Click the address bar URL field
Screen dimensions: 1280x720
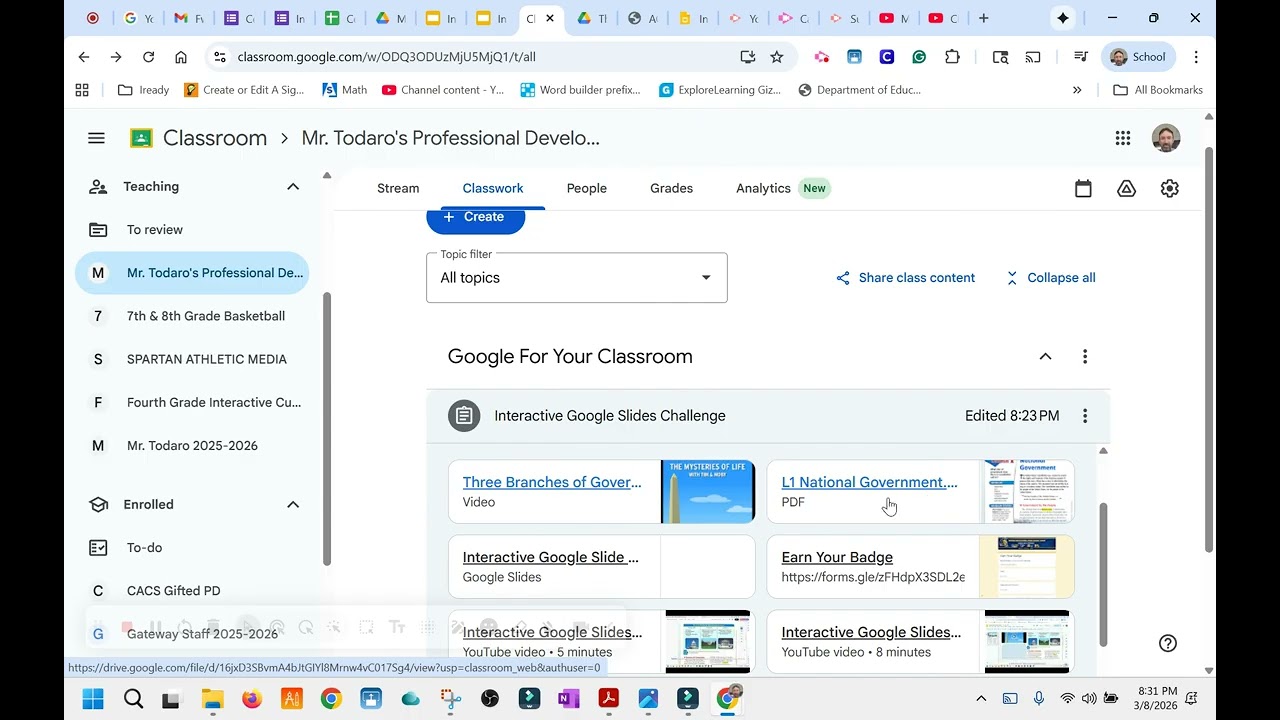point(480,57)
